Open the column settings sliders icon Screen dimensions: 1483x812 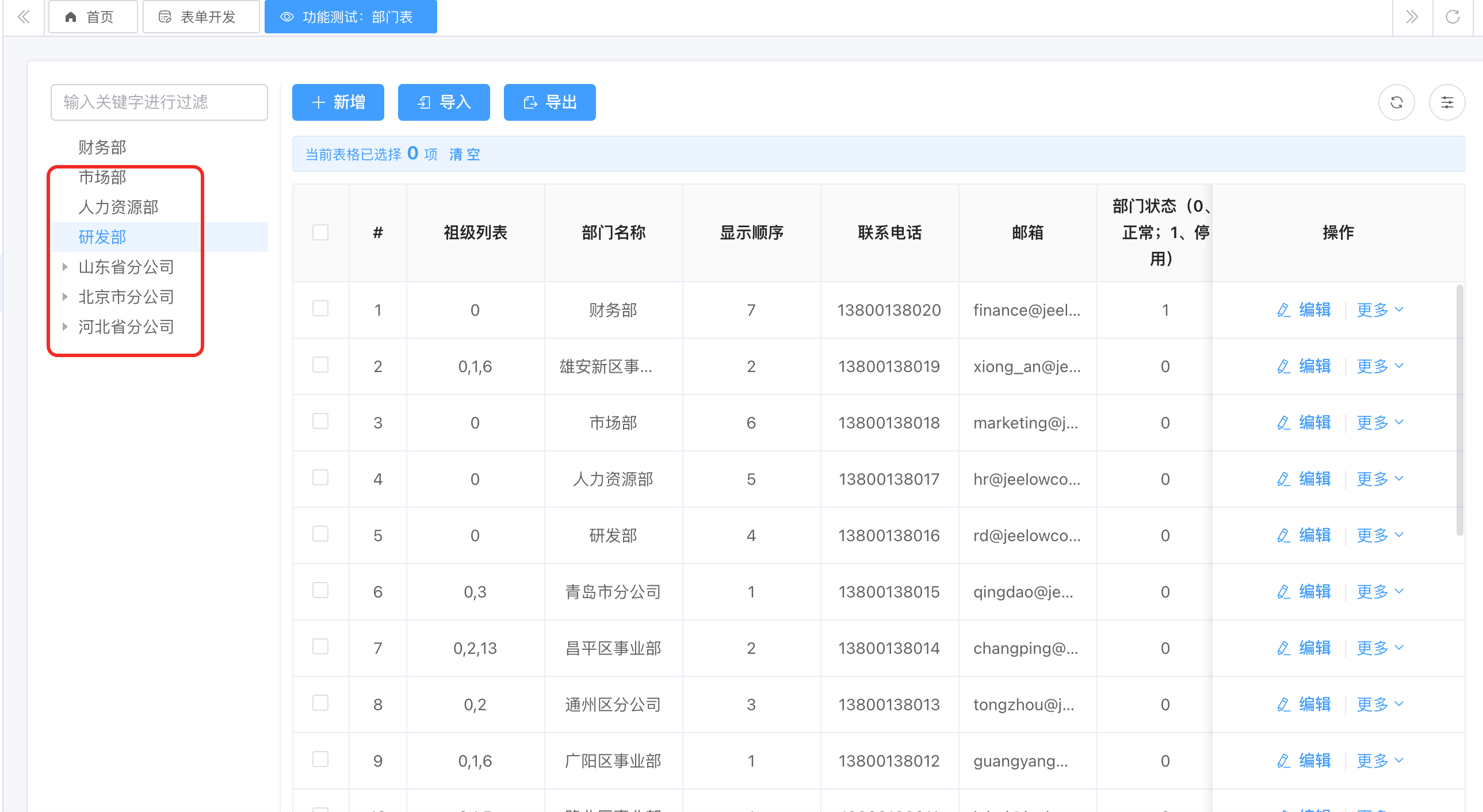click(1446, 102)
